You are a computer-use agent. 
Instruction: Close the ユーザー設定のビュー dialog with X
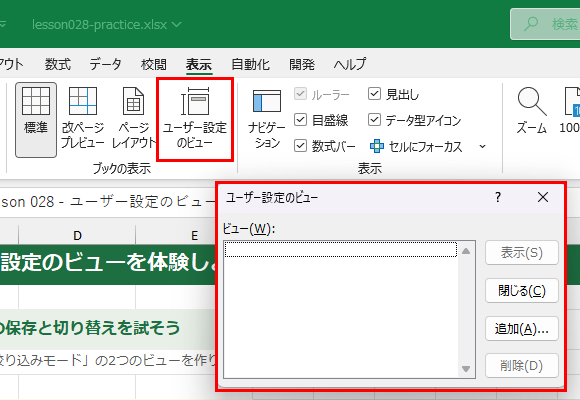(x=543, y=197)
